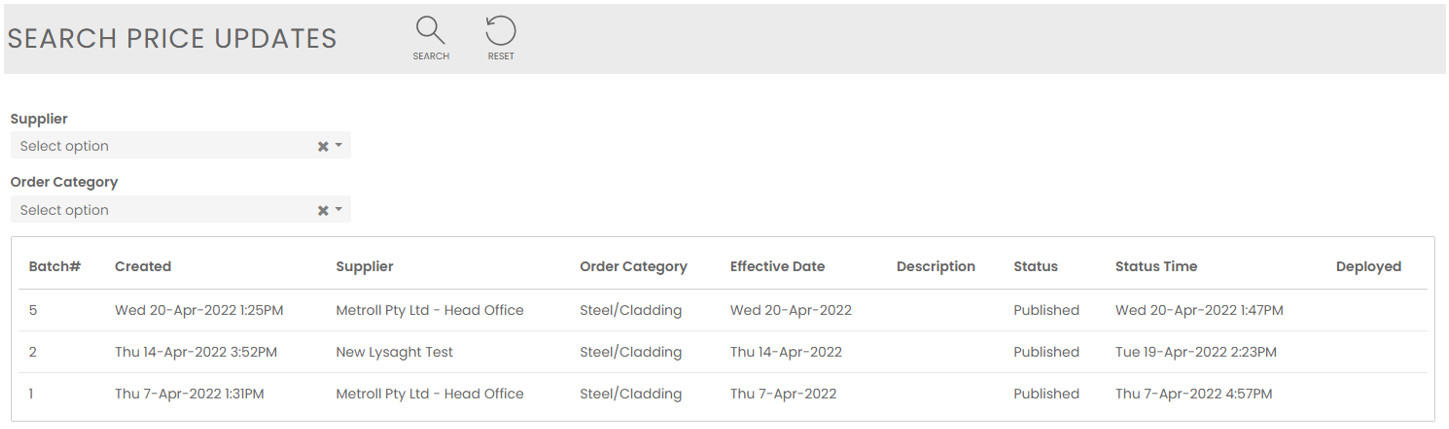Sort by the Created column header
This screenshot has height=429, width=1449.
tap(143, 267)
